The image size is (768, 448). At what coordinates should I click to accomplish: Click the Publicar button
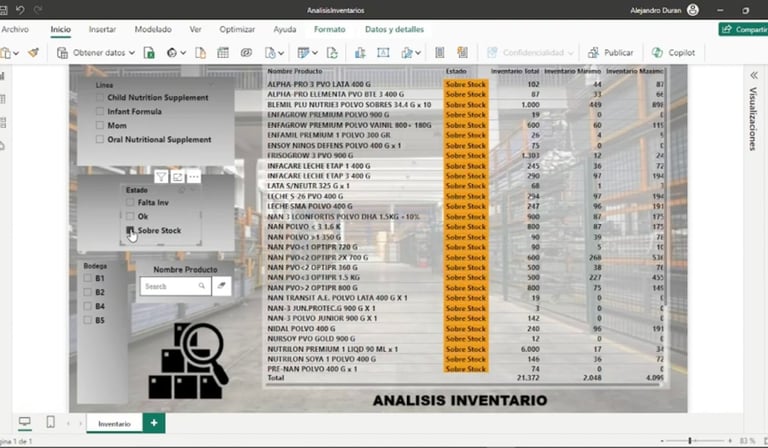(610, 52)
